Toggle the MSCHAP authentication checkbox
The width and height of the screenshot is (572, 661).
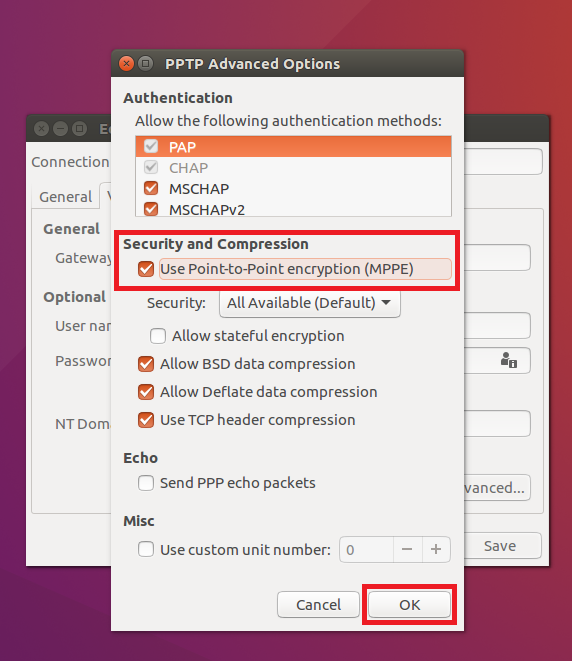151,188
